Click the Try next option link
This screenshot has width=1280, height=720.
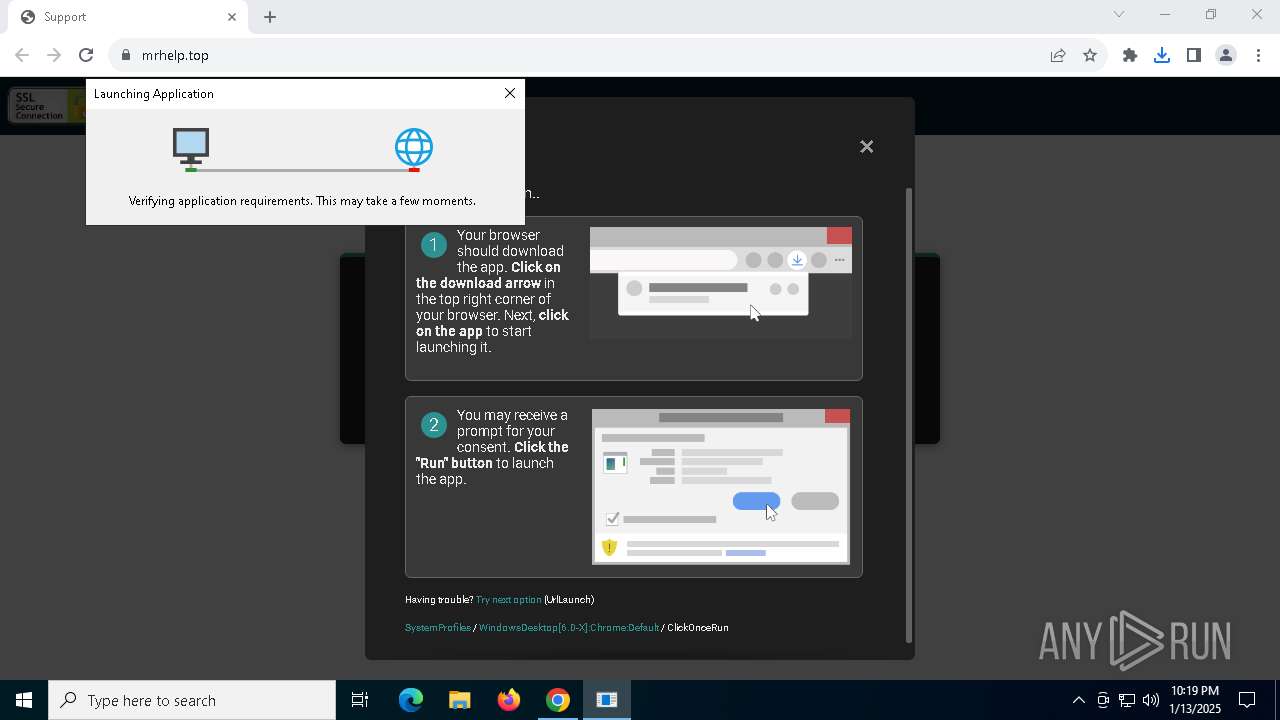click(x=508, y=600)
